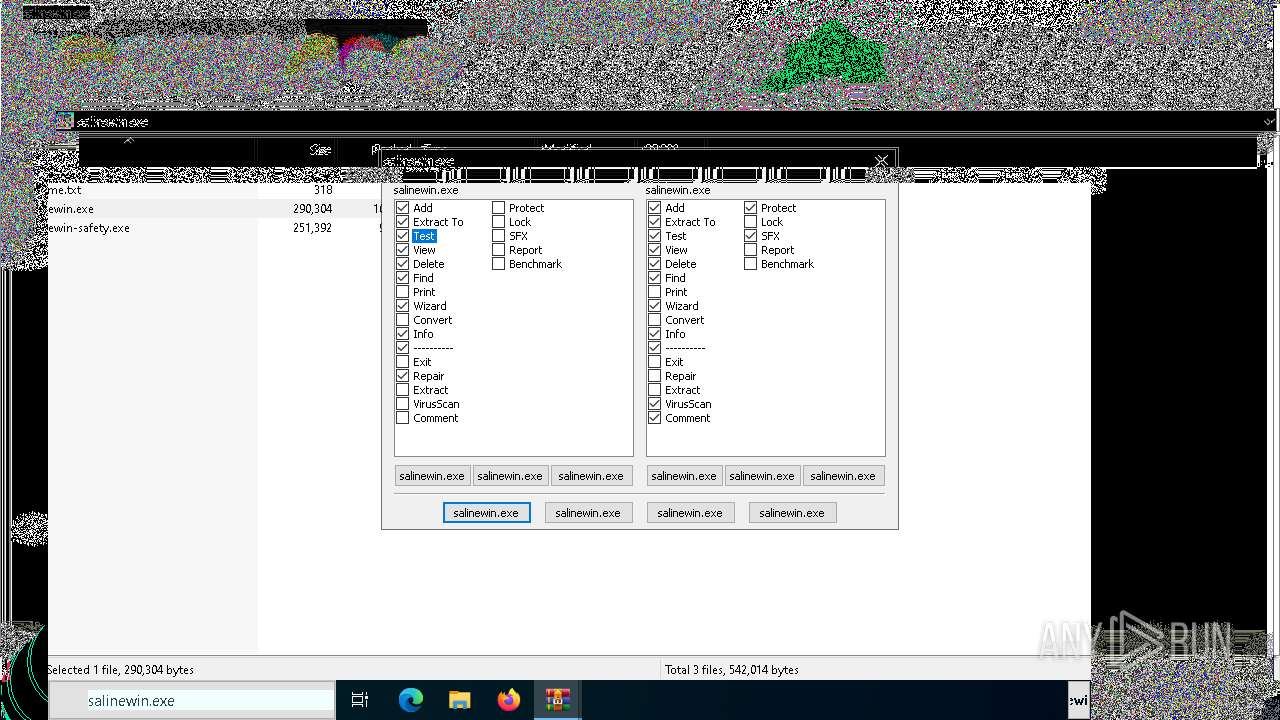The width and height of the screenshot is (1280, 720).
Task: Toggle the highlighted Test checkbox
Action: point(403,236)
